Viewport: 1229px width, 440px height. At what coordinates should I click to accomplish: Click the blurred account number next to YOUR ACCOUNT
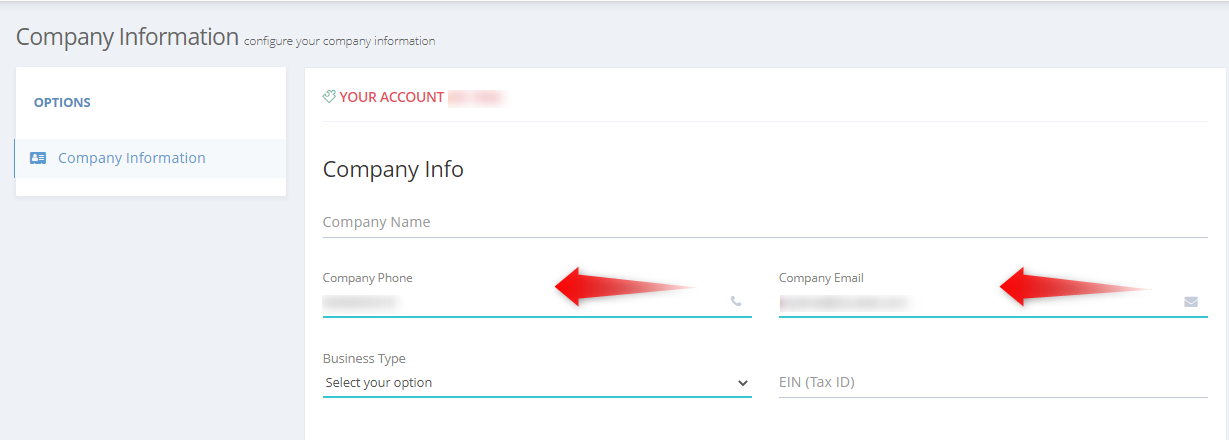475,97
